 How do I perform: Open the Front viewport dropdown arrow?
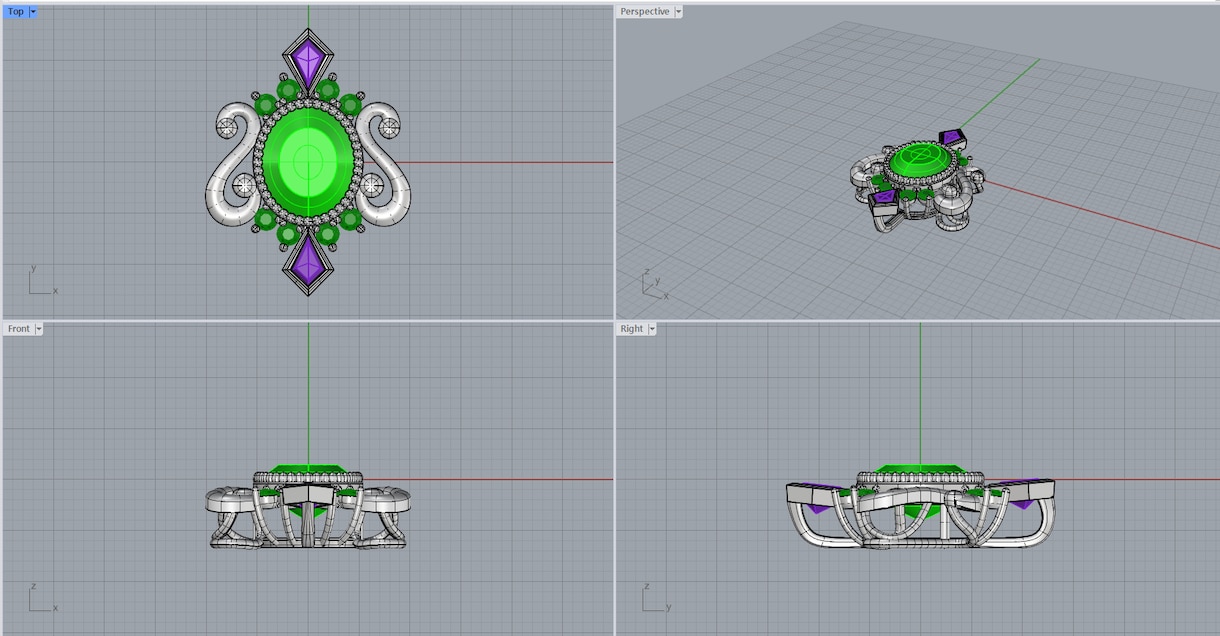point(38,329)
